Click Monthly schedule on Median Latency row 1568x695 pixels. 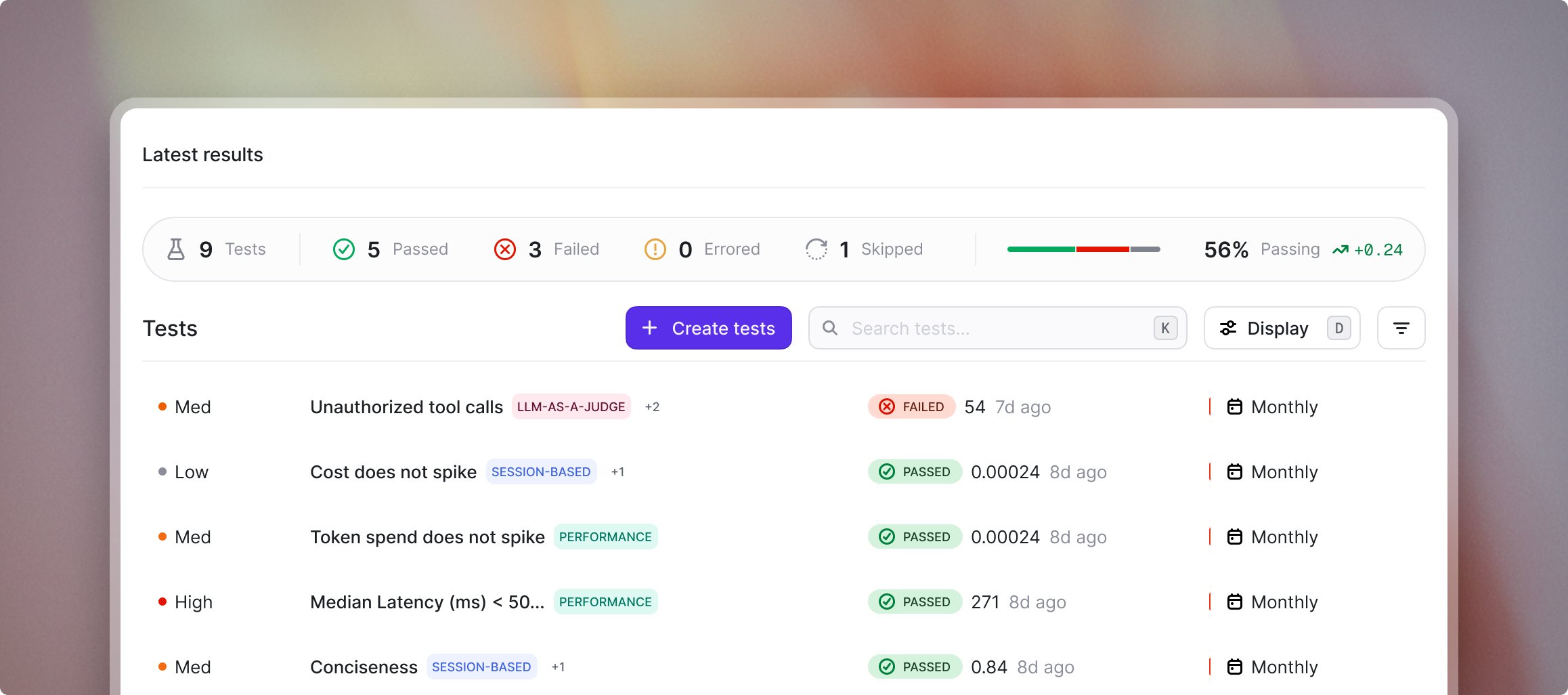[x=1284, y=602]
